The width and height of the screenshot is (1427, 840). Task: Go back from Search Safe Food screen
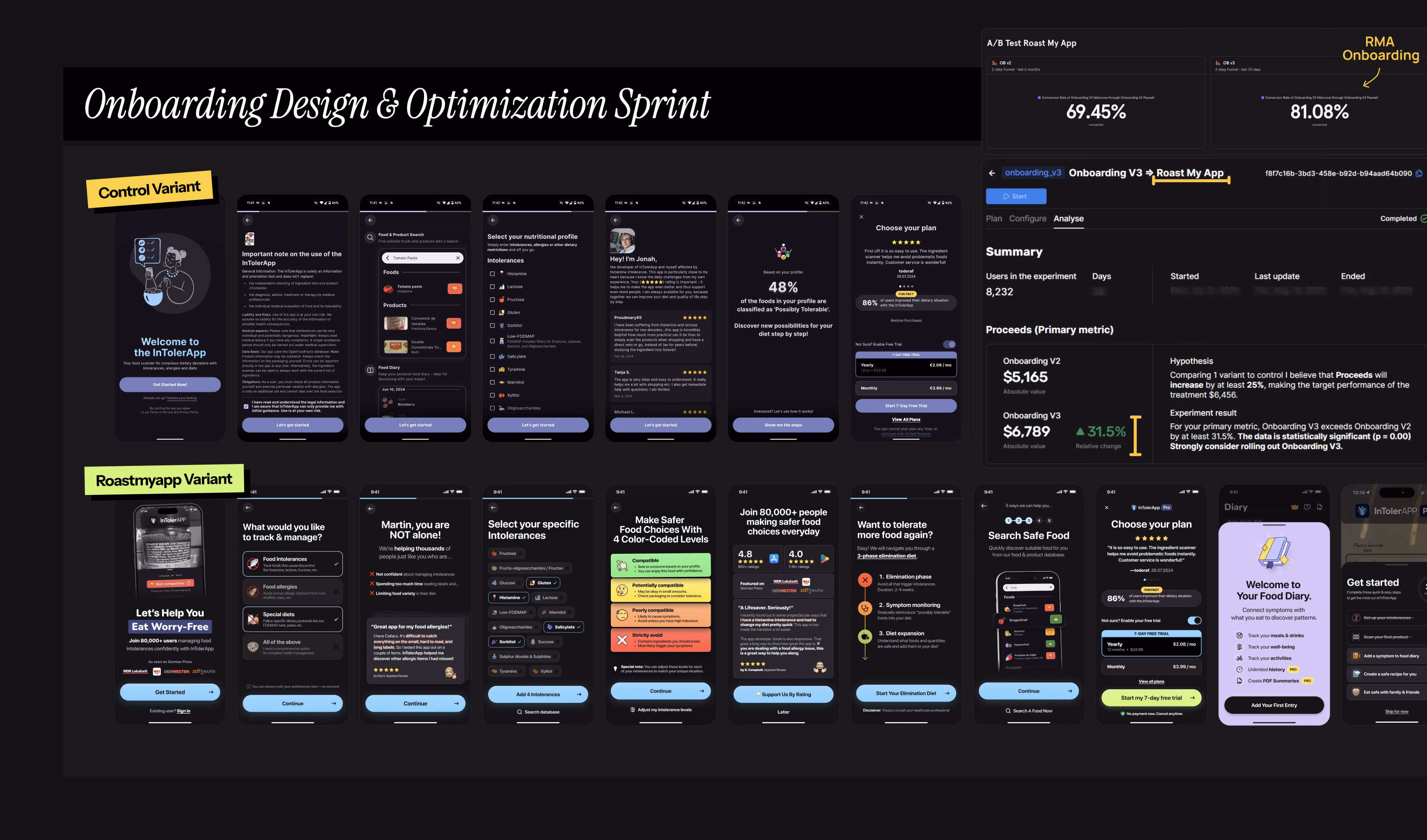[984, 506]
